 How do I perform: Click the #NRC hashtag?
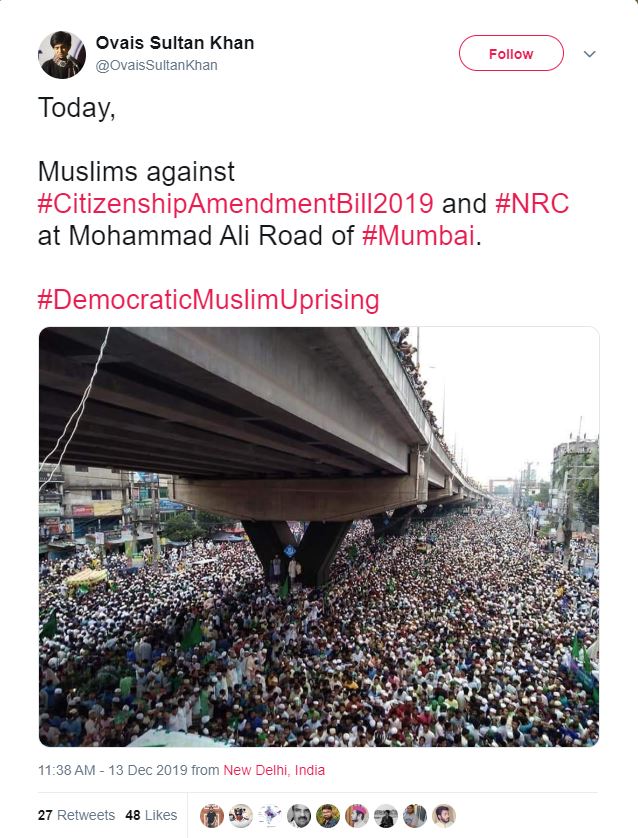pyautogui.click(x=532, y=204)
